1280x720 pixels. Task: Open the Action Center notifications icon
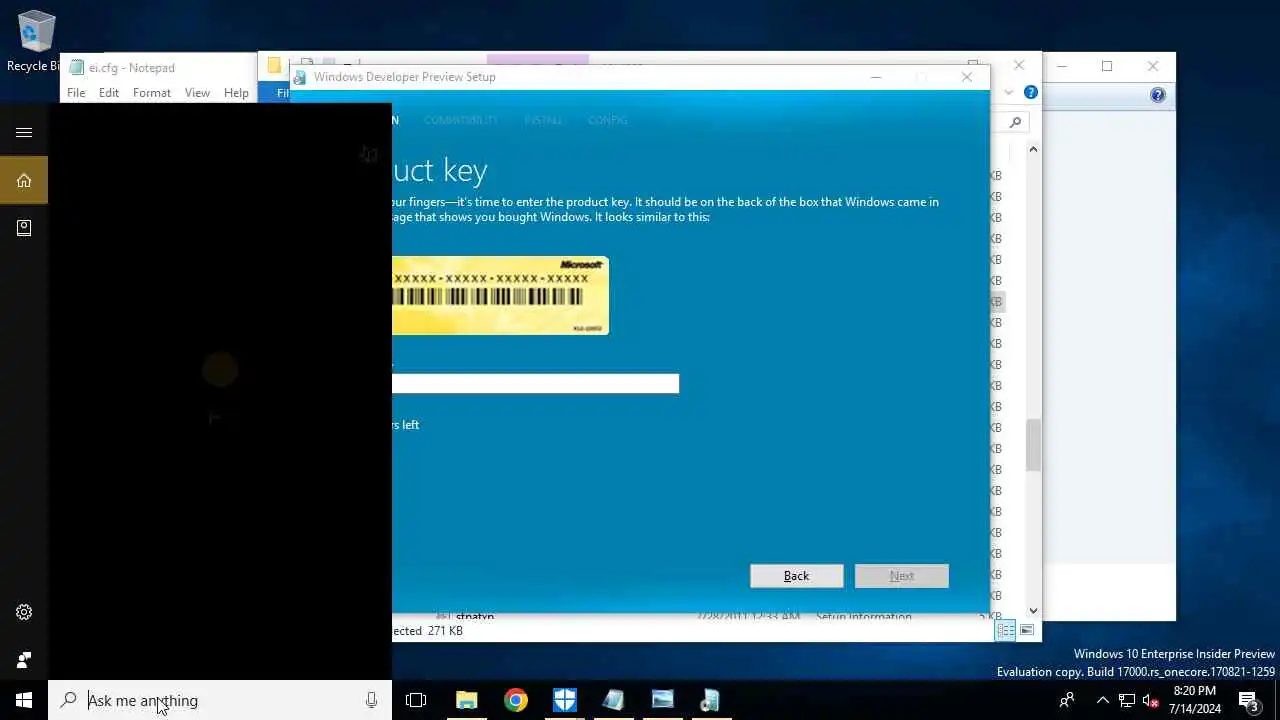point(1248,700)
